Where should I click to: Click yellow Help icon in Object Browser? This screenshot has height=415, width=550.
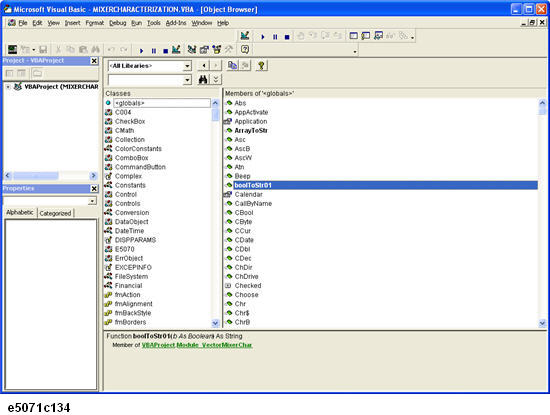261,65
